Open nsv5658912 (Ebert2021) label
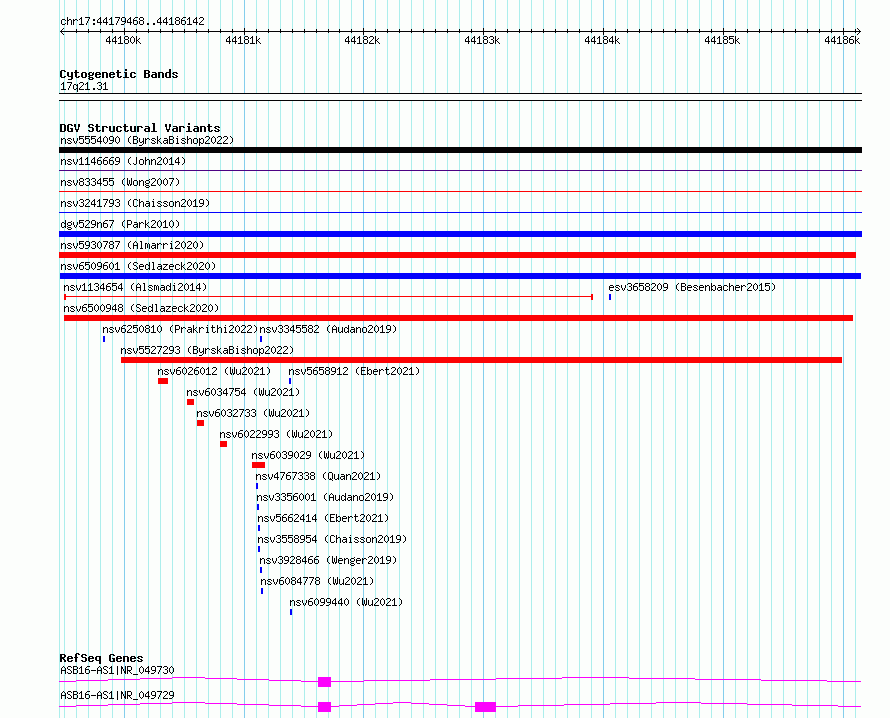The height and width of the screenshot is (718, 890). pos(354,371)
